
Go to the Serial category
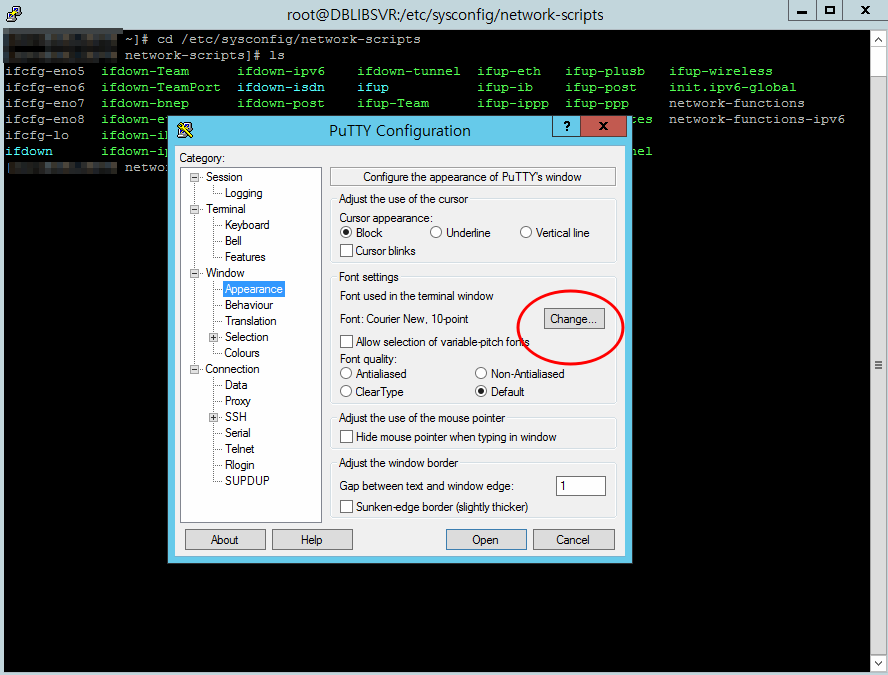point(237,433)
